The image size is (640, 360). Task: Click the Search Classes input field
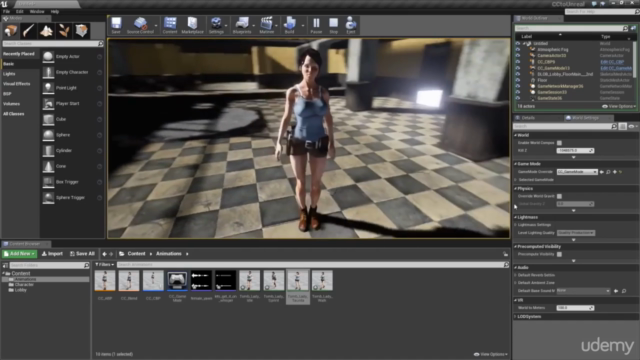point(52,43)
